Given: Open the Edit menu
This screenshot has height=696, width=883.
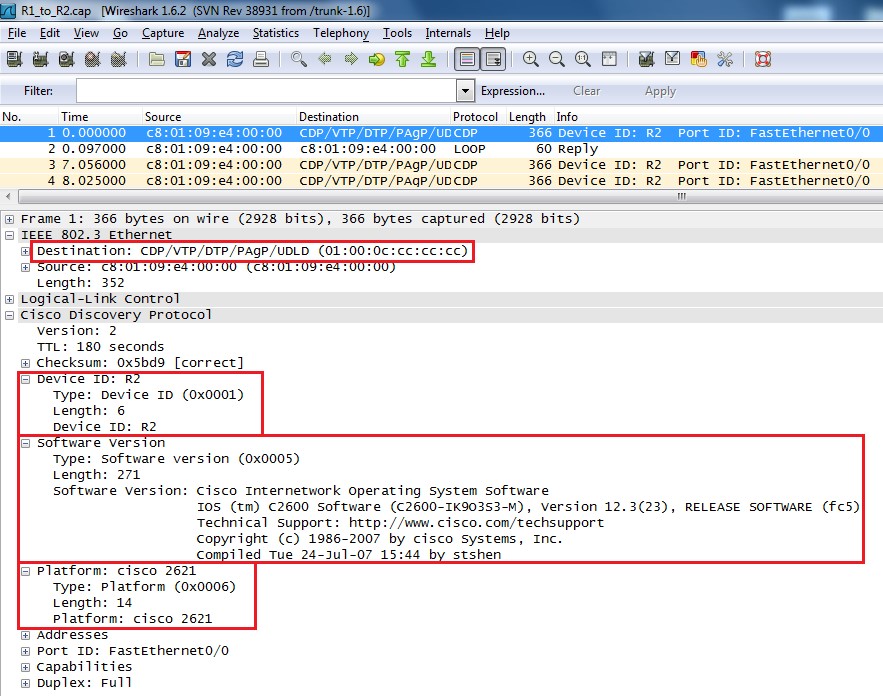Looking at the screenshot, I should click(x=50, y=33).
